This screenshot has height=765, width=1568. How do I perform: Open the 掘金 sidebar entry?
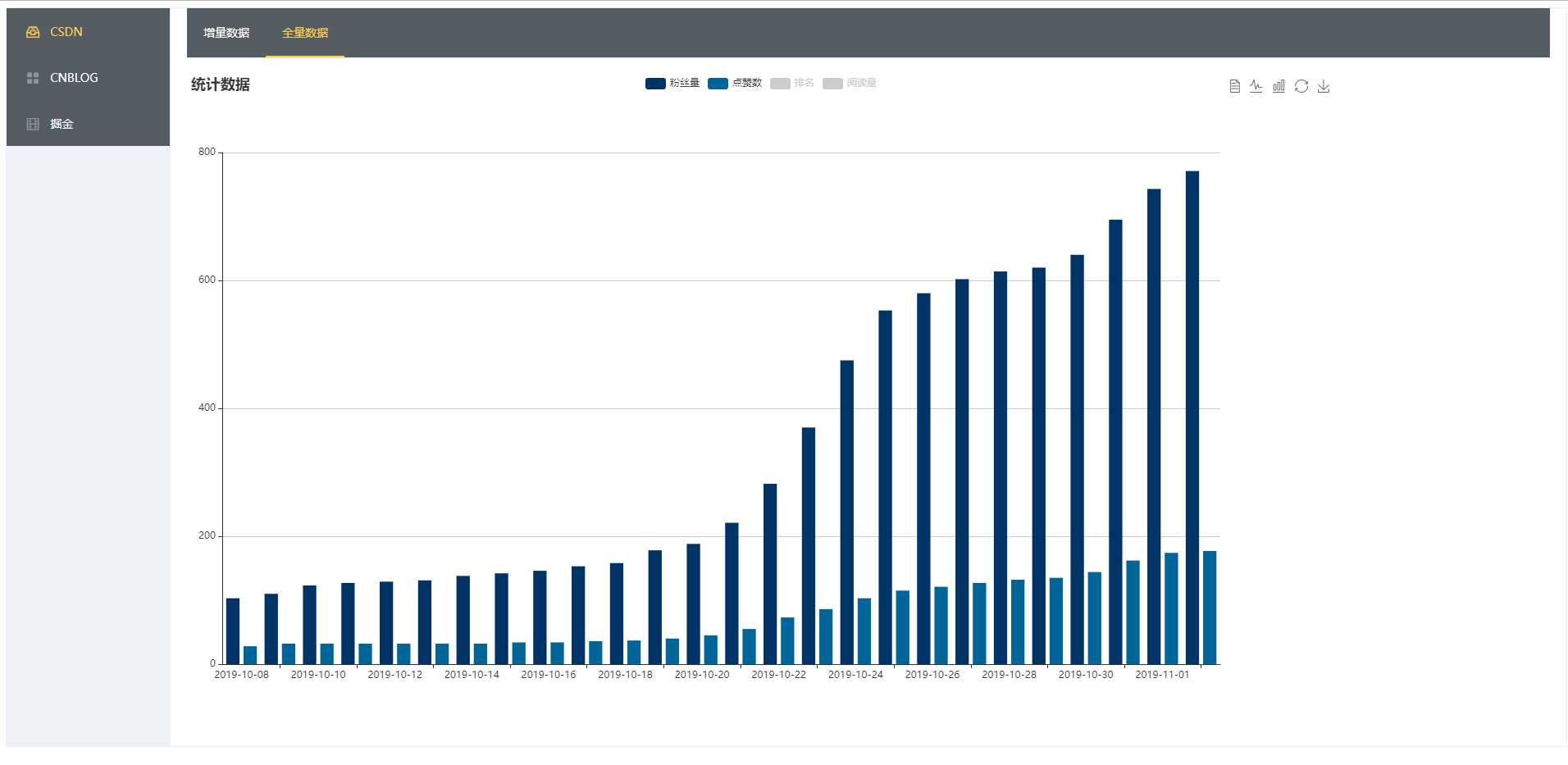(88, 124)
